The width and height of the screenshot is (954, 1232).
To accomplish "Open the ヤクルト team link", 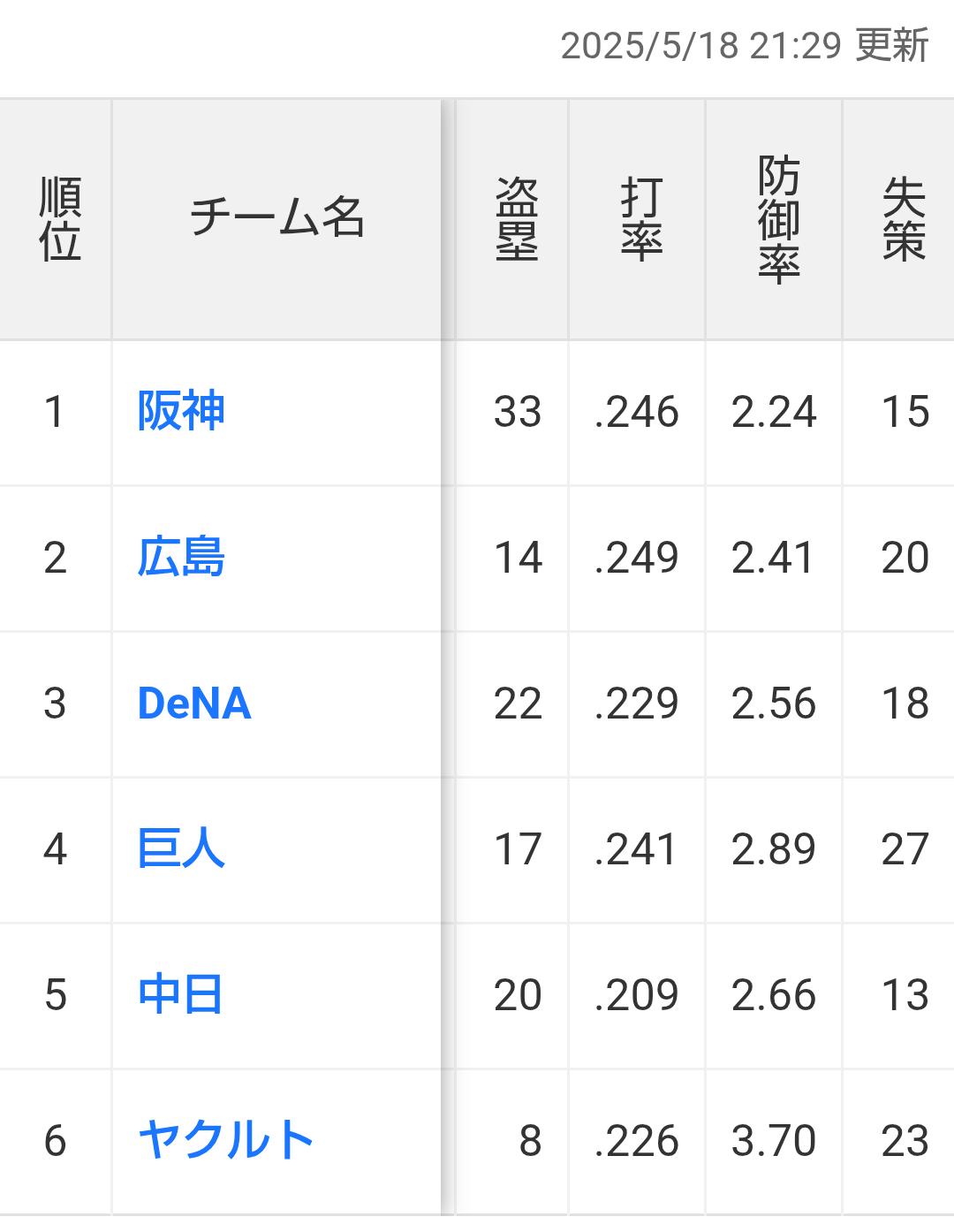I will pyautogui.click(x=226, y=1141).
